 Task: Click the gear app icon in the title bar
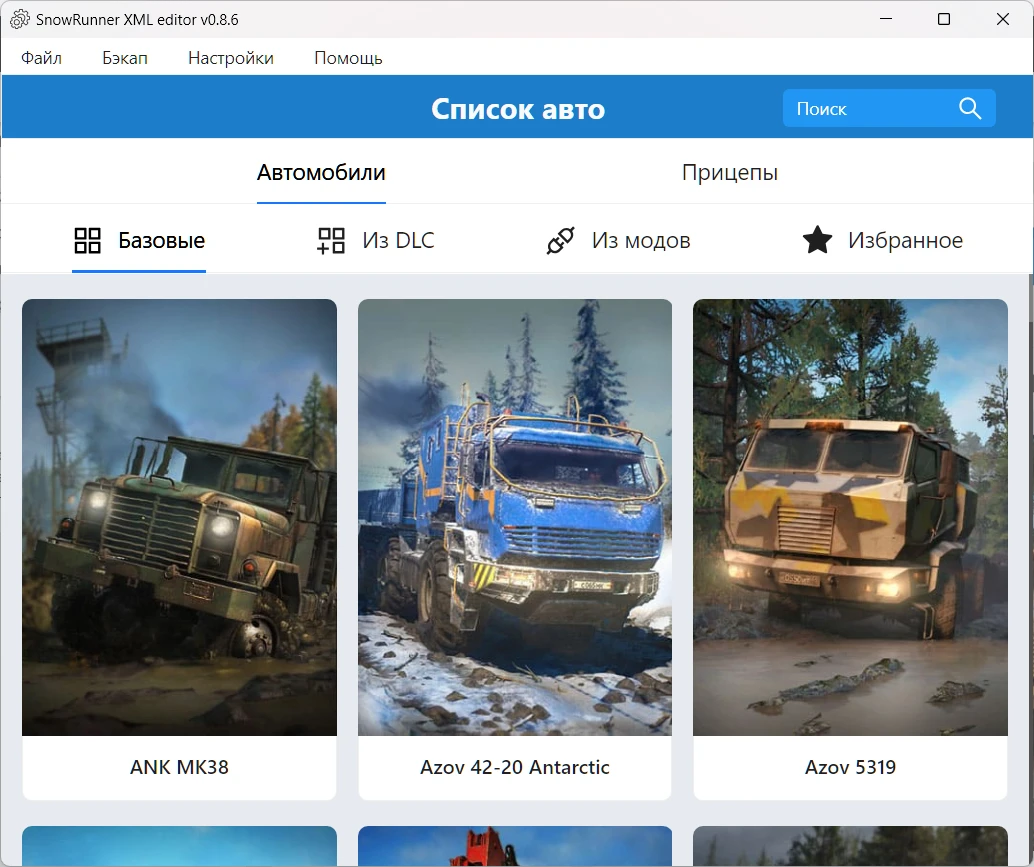coord(18,18)
